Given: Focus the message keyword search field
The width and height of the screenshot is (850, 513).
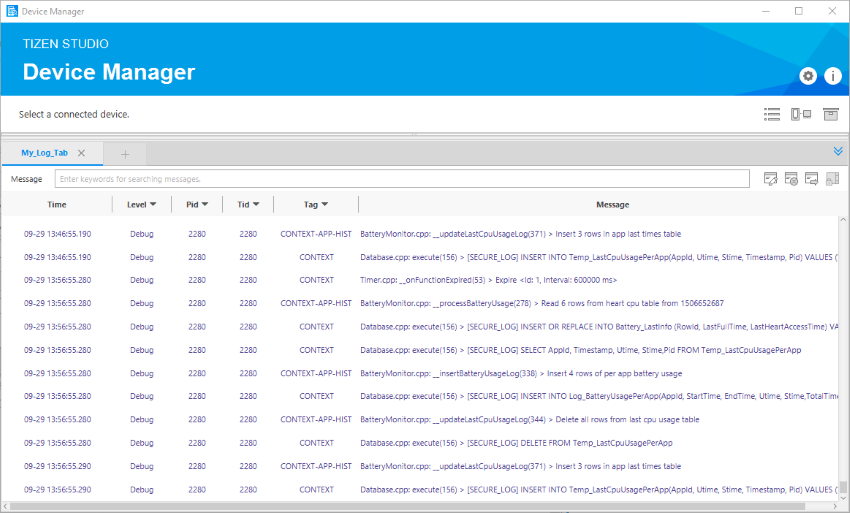Looking at the screenshot, I should click(x=401, y=179).
